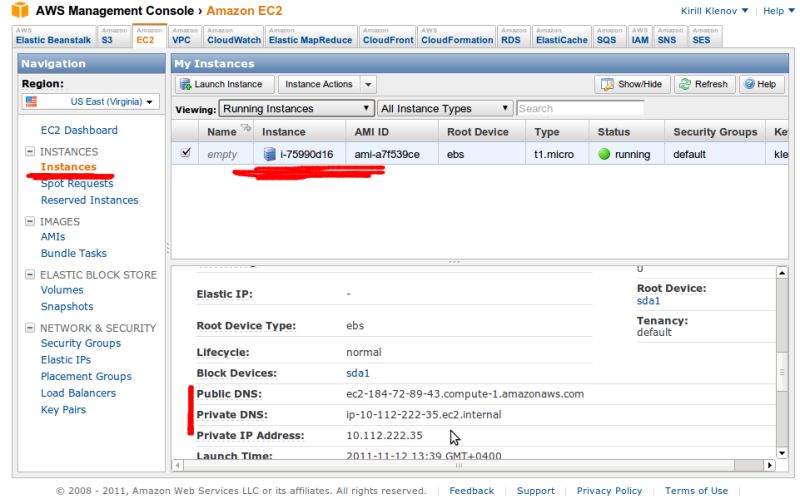Open the AMIs navigation link
Viewport: 800px width, 504px height.
53,237
